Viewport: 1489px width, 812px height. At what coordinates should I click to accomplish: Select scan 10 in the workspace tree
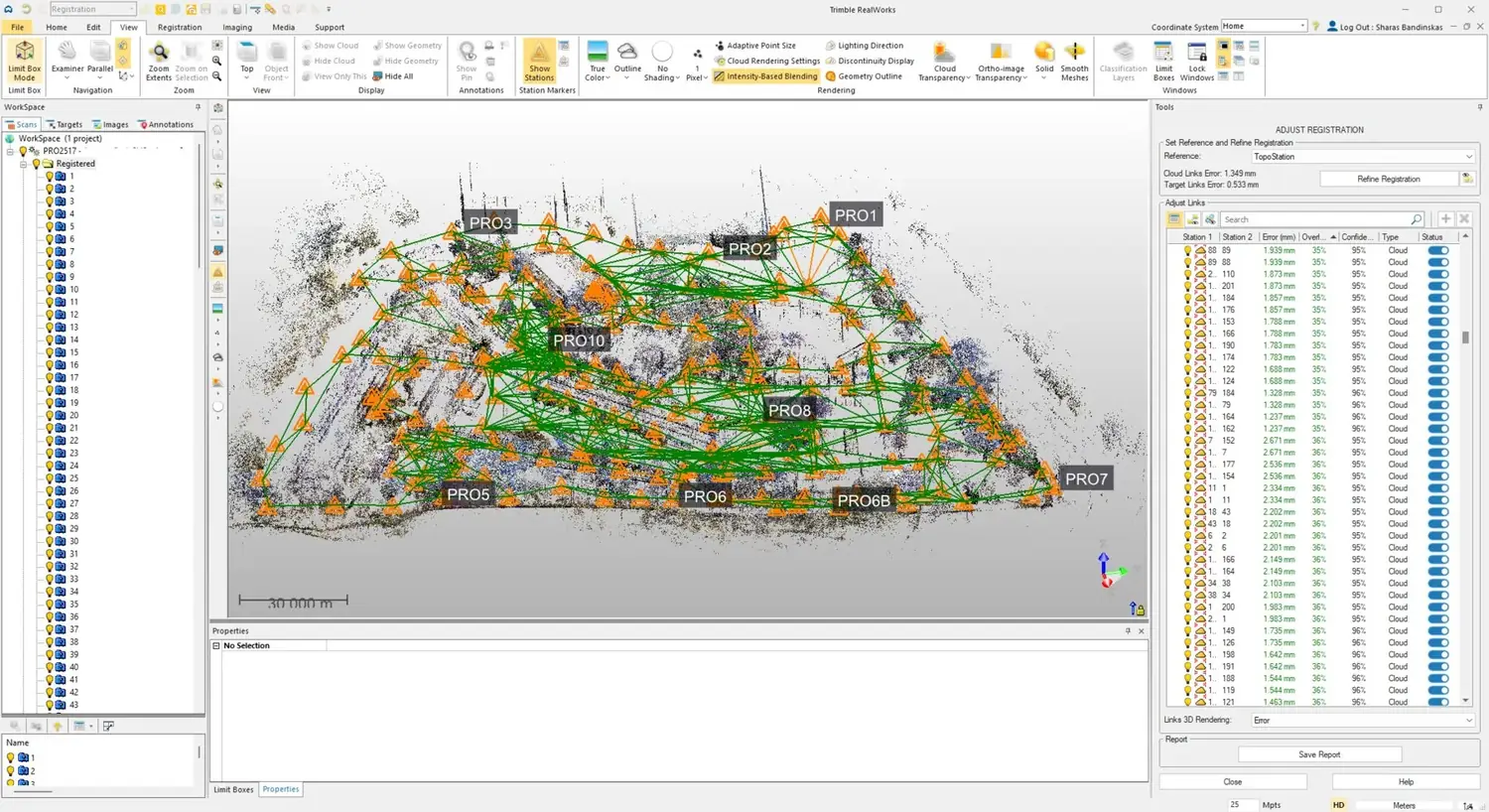pos(73,289)
